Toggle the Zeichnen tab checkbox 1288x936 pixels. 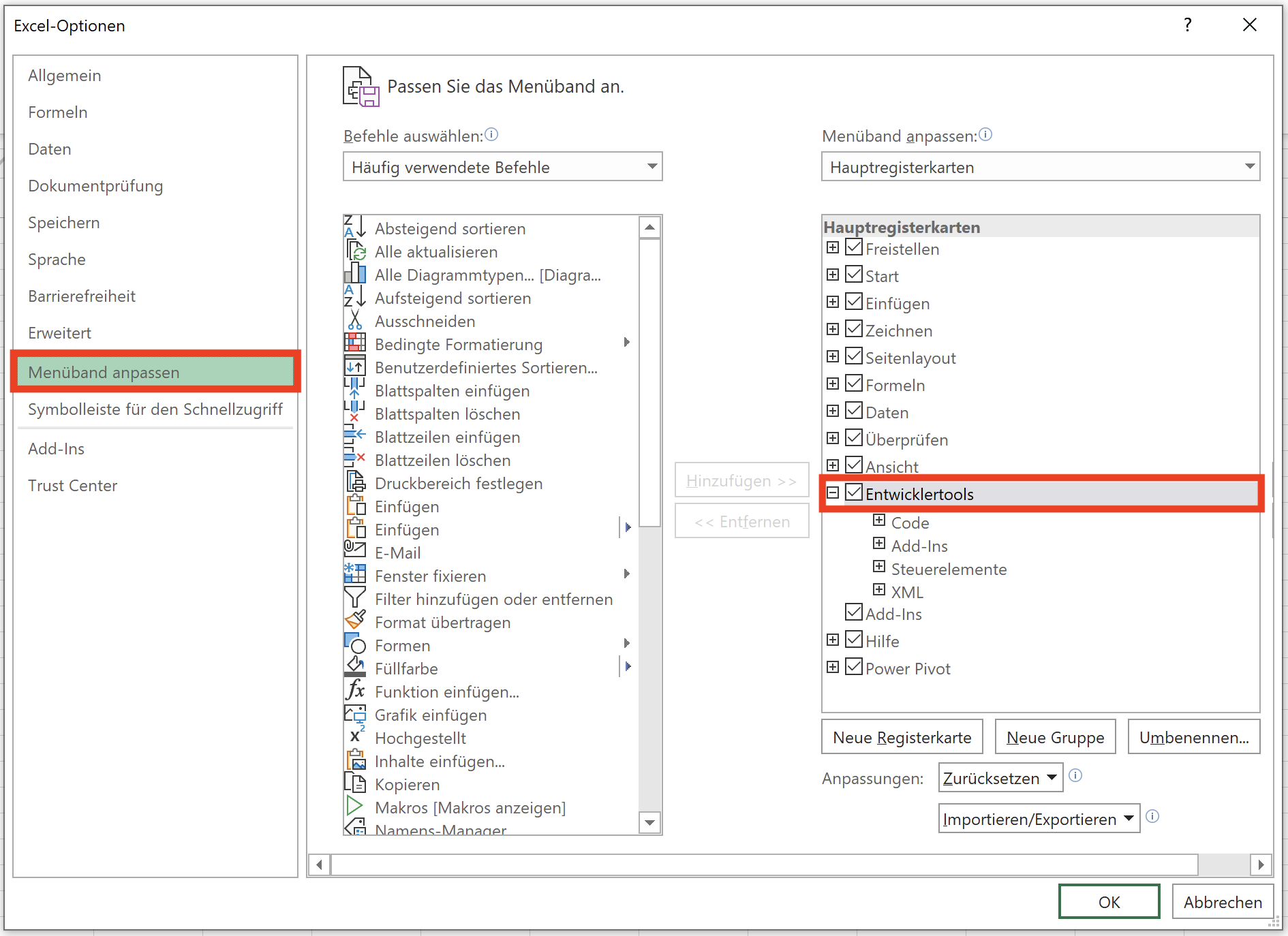point(854,328)
